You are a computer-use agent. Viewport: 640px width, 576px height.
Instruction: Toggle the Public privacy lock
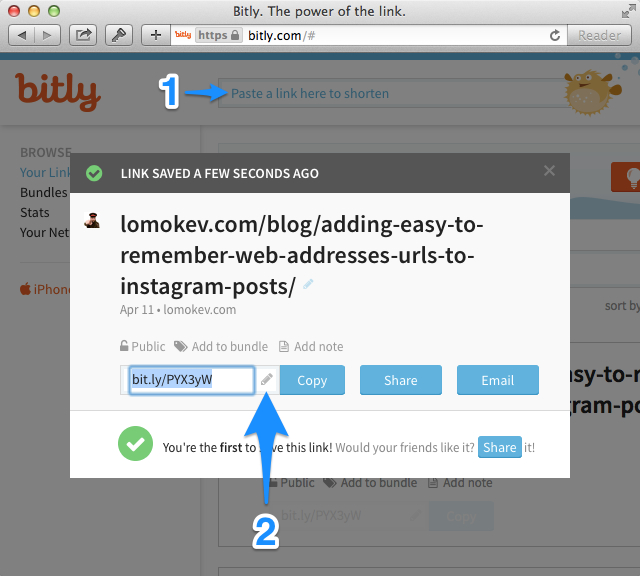click(142, 346)
